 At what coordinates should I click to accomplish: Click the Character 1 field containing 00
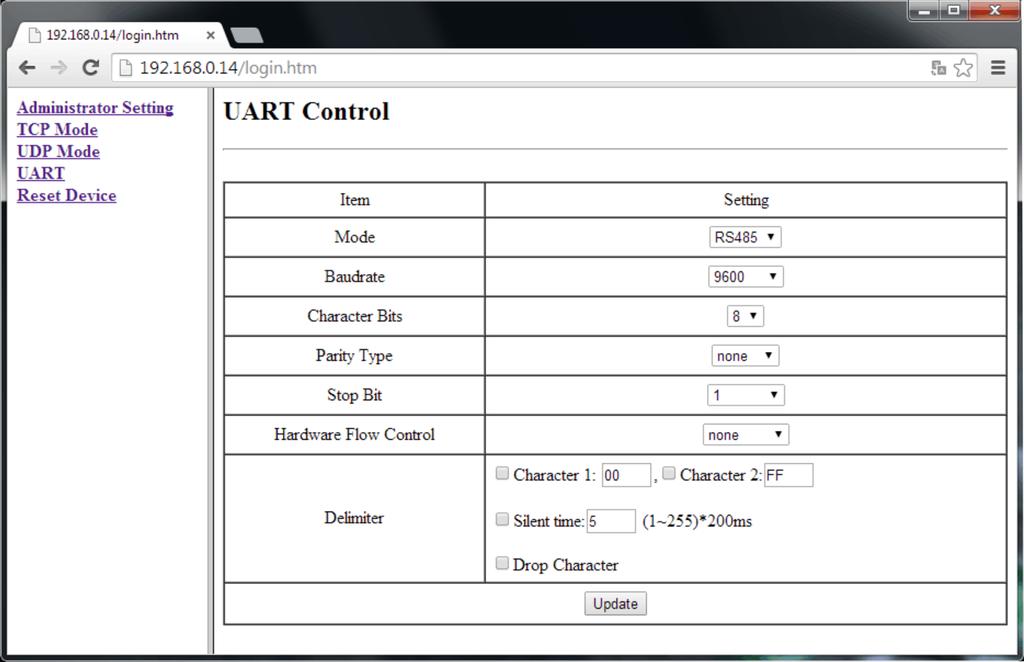click(626, 475)
